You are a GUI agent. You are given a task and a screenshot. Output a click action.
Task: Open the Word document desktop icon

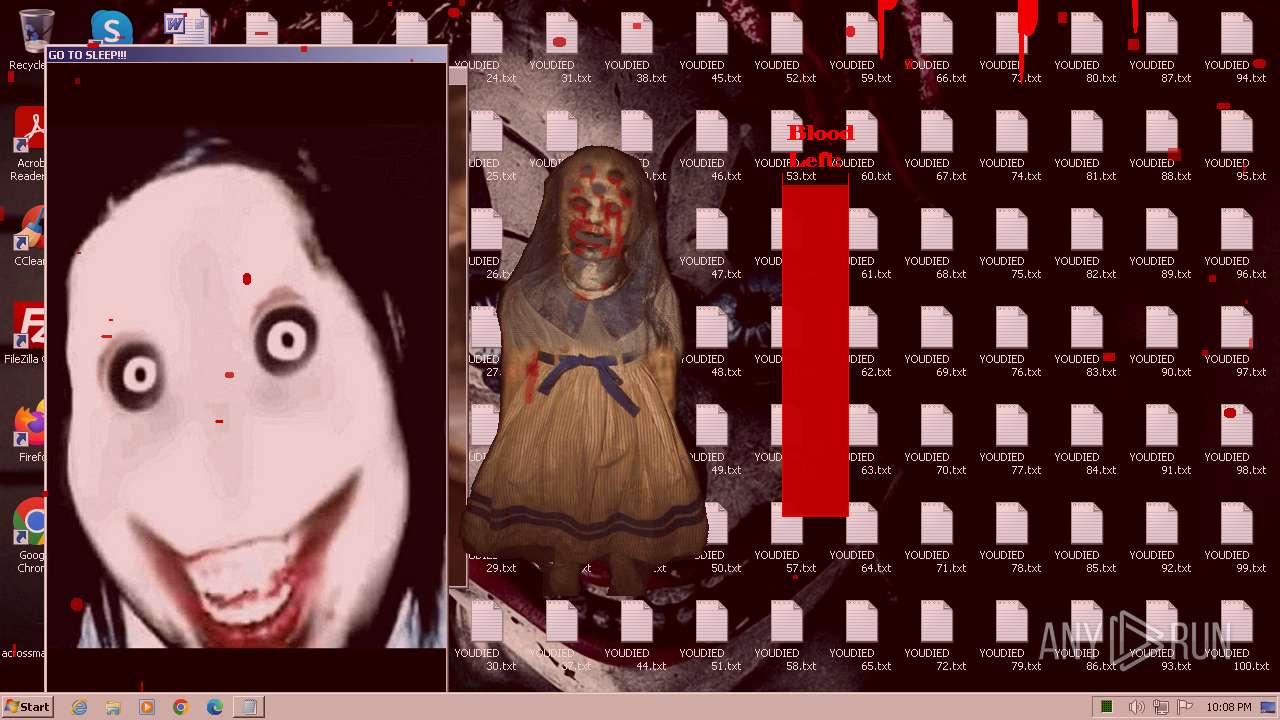[186, 28]
